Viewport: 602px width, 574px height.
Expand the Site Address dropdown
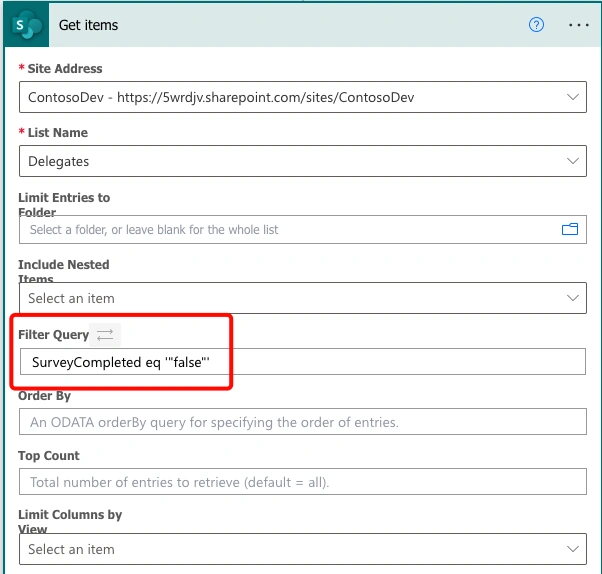[x=573, y=97]
